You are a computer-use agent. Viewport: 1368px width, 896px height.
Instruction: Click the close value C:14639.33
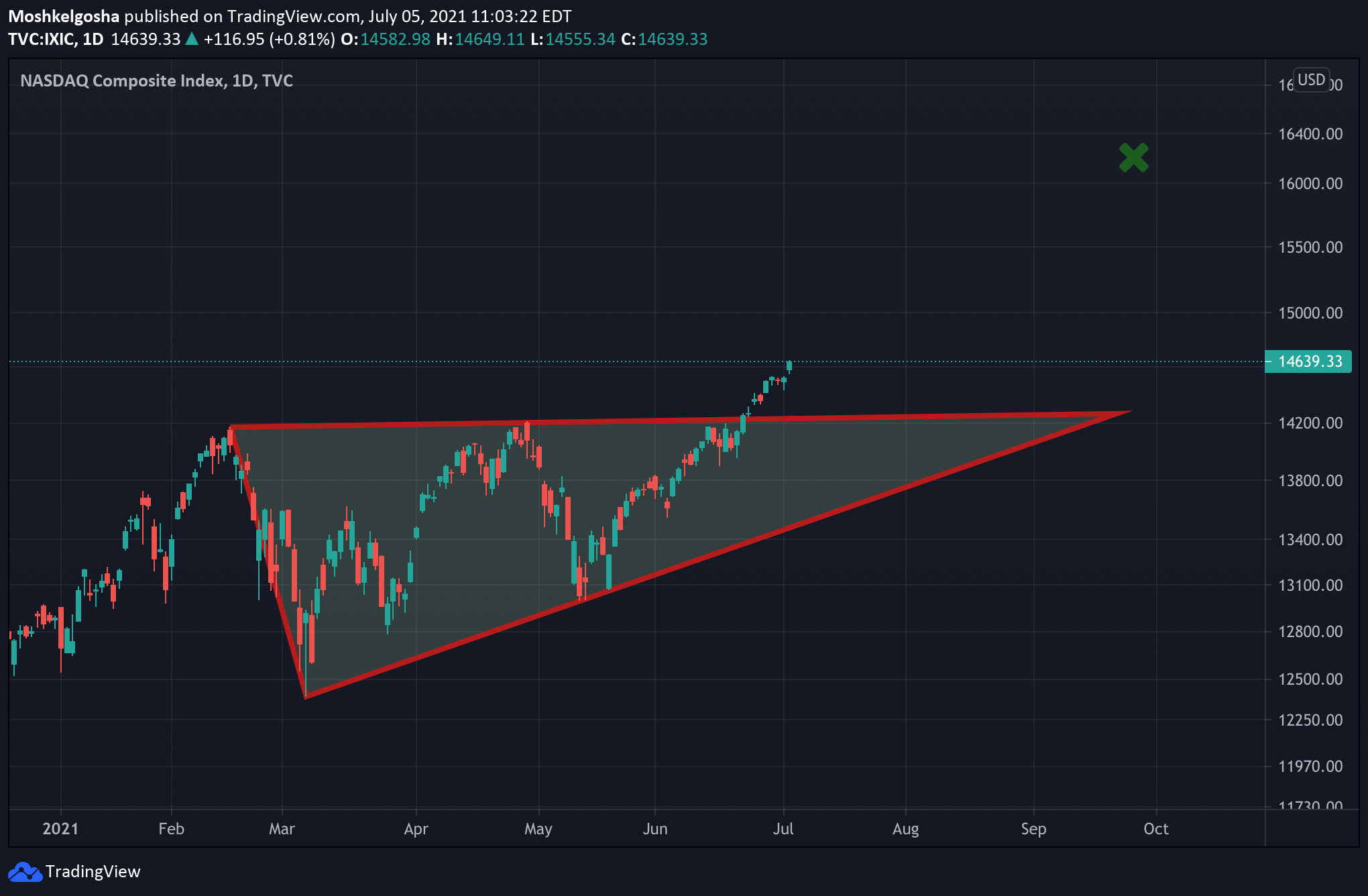pyautogui.click(x=665, y=40)
